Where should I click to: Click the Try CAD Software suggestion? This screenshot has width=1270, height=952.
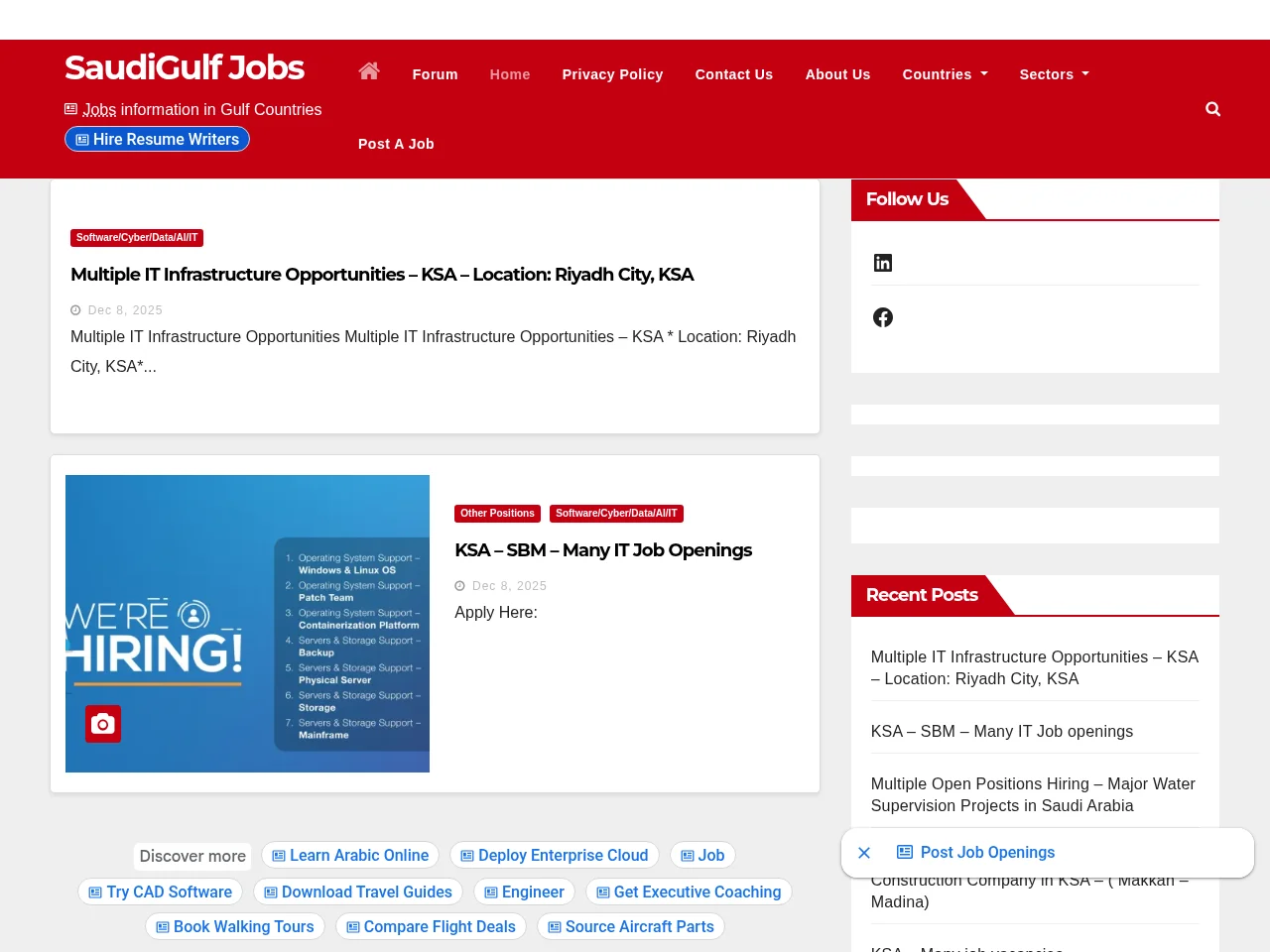tap(160, 892)
